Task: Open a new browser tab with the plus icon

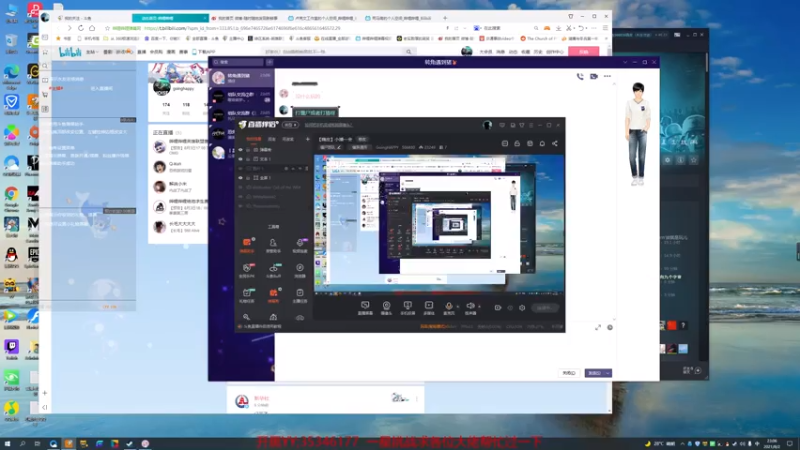Action: click(445, 18)
